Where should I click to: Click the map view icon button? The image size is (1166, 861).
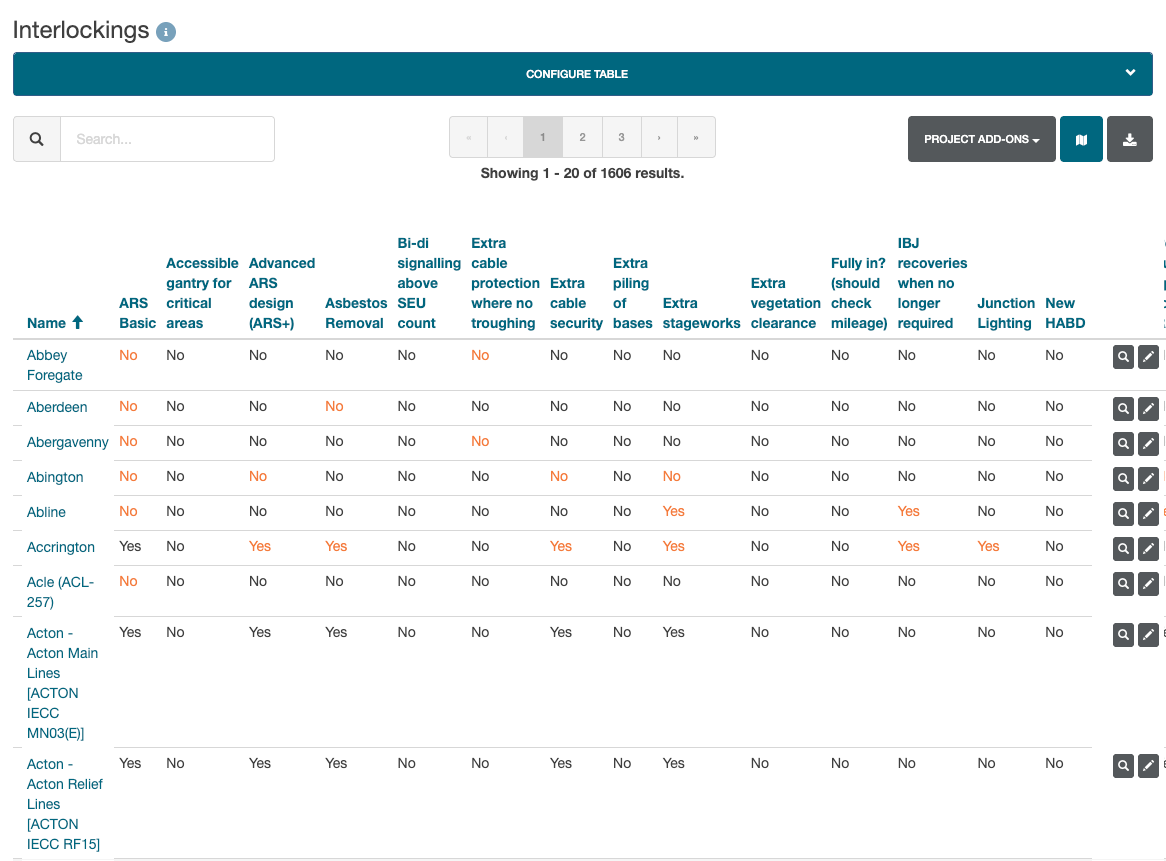[1081, 139]
